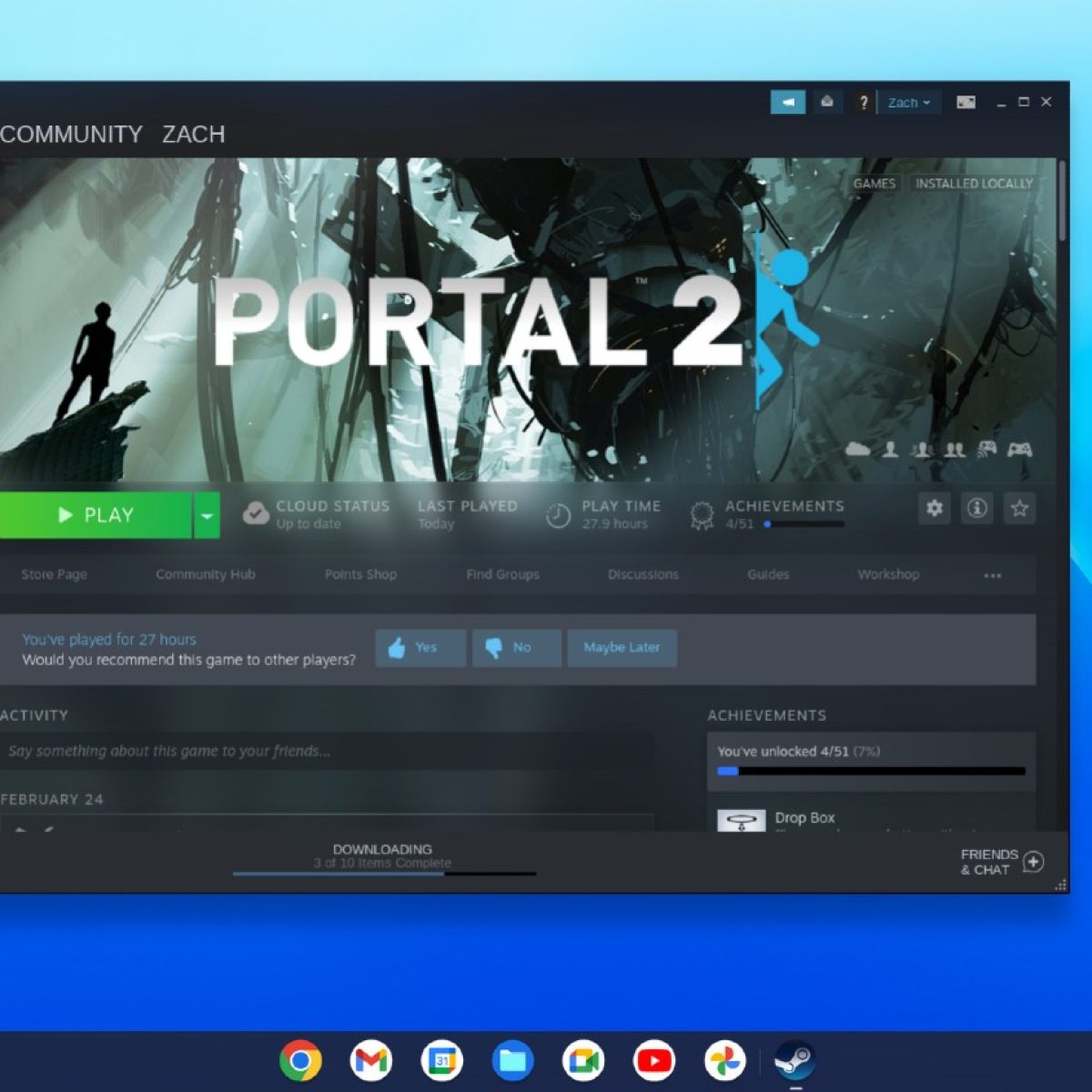Dismiss the review prompt with Maybe Later
This screenshot has height=1092, width=1092.
tap(622, 648)
